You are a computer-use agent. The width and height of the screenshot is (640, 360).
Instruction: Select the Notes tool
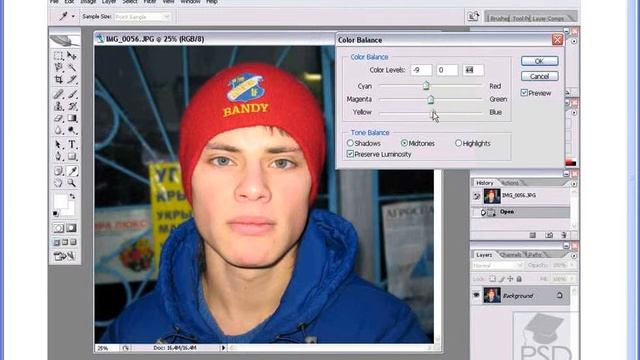coord(58,171)
